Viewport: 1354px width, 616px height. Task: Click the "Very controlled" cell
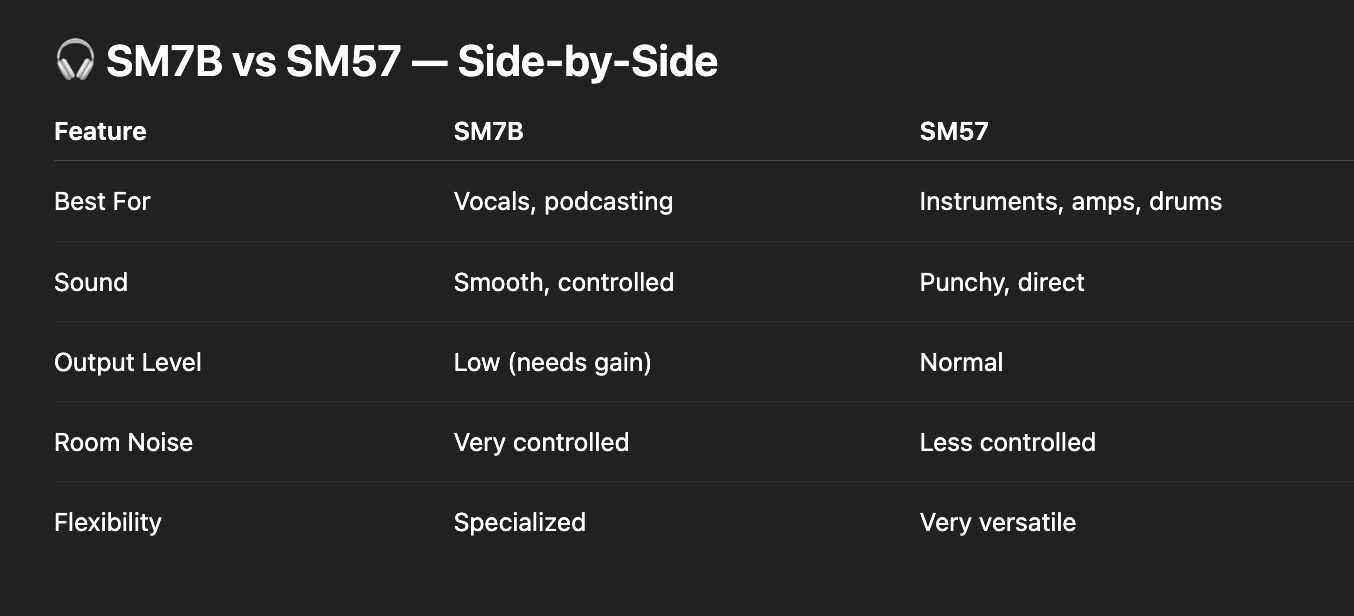click(x=541, y=442)
